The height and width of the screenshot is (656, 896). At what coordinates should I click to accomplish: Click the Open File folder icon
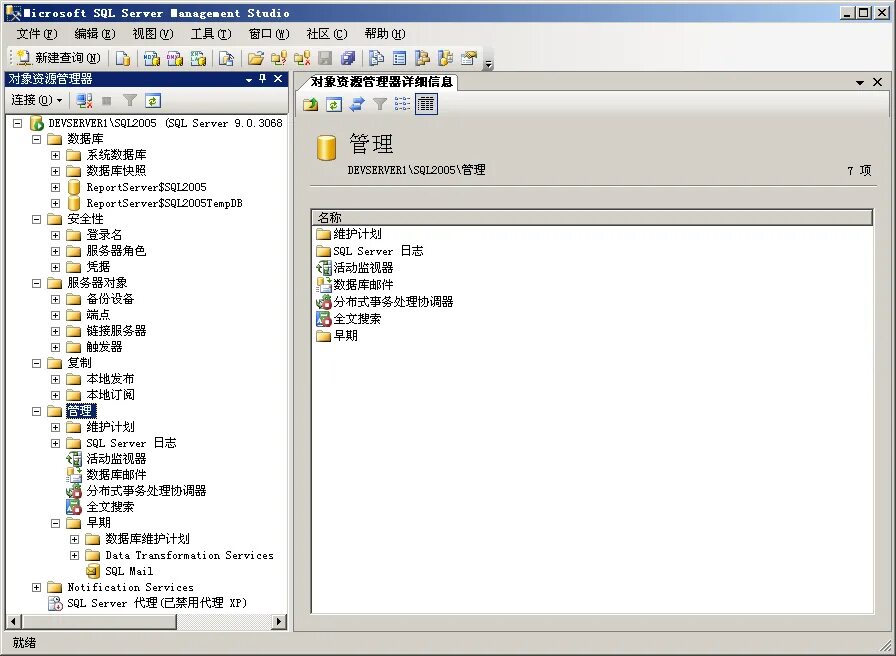255,58
